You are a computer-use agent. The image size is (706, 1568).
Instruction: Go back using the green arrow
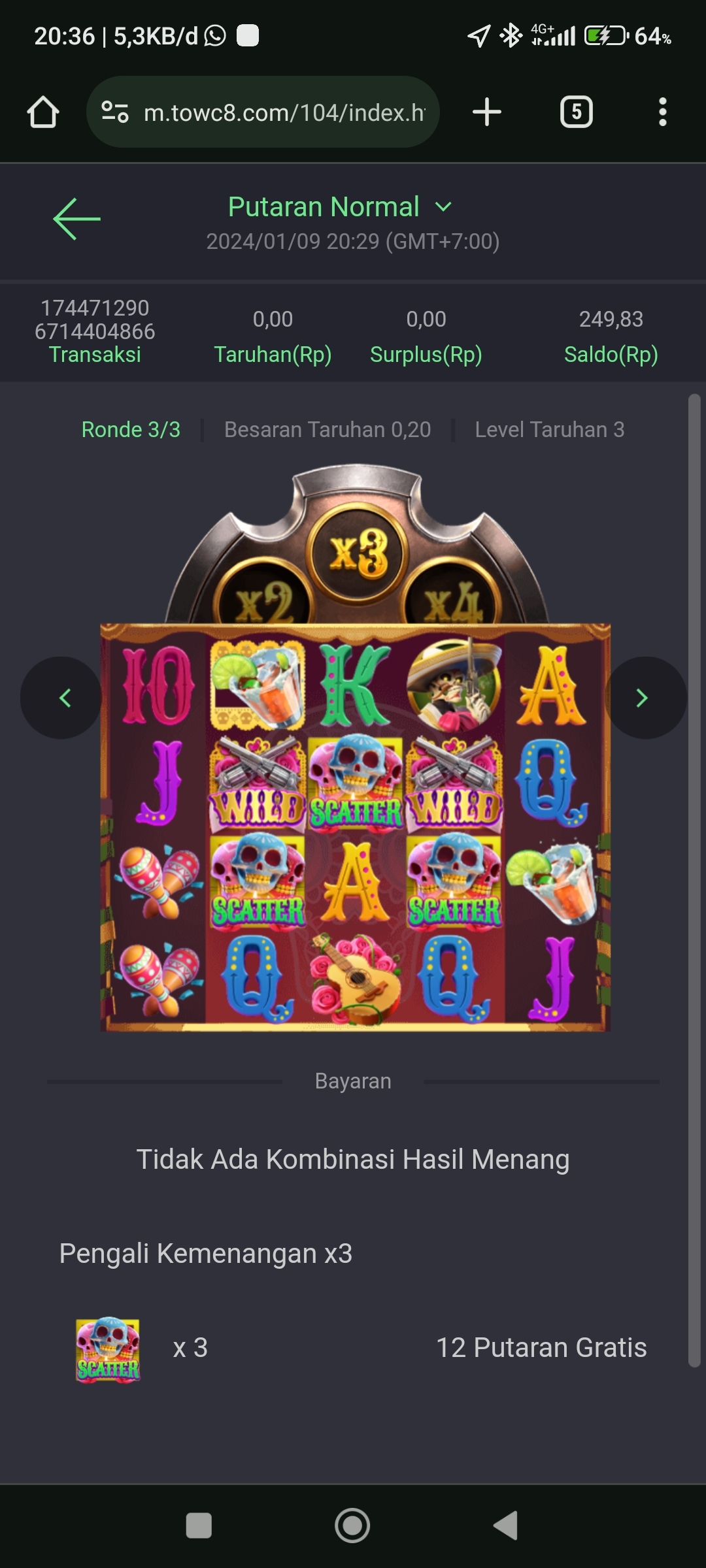click(76, 219)
